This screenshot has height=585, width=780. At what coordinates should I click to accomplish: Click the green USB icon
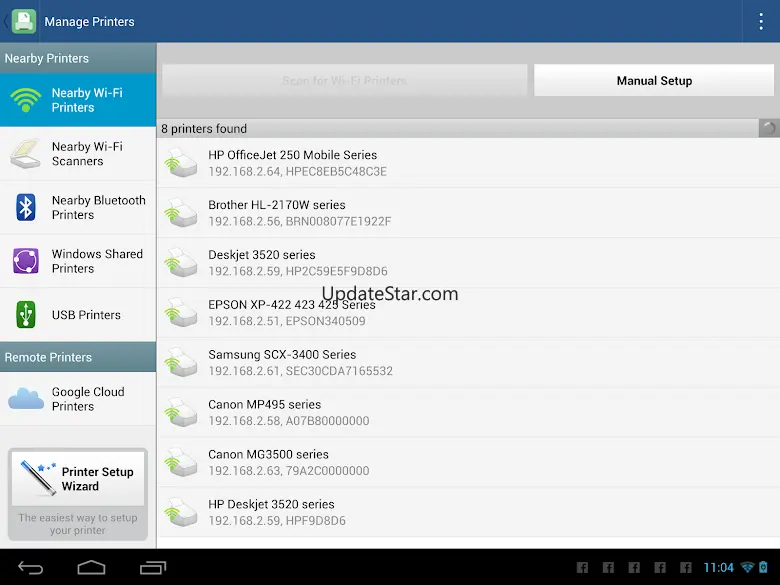click(25, 315)
